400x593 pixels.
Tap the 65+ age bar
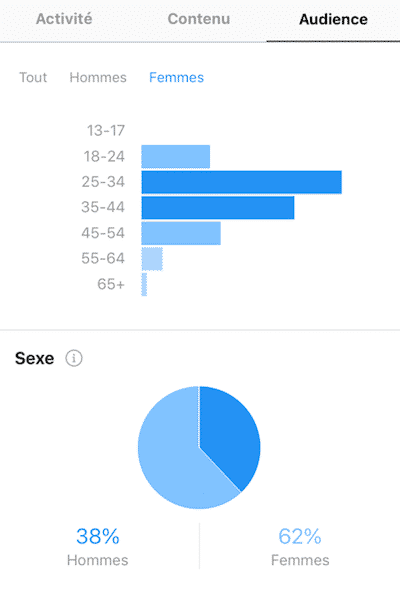[144, 284]
